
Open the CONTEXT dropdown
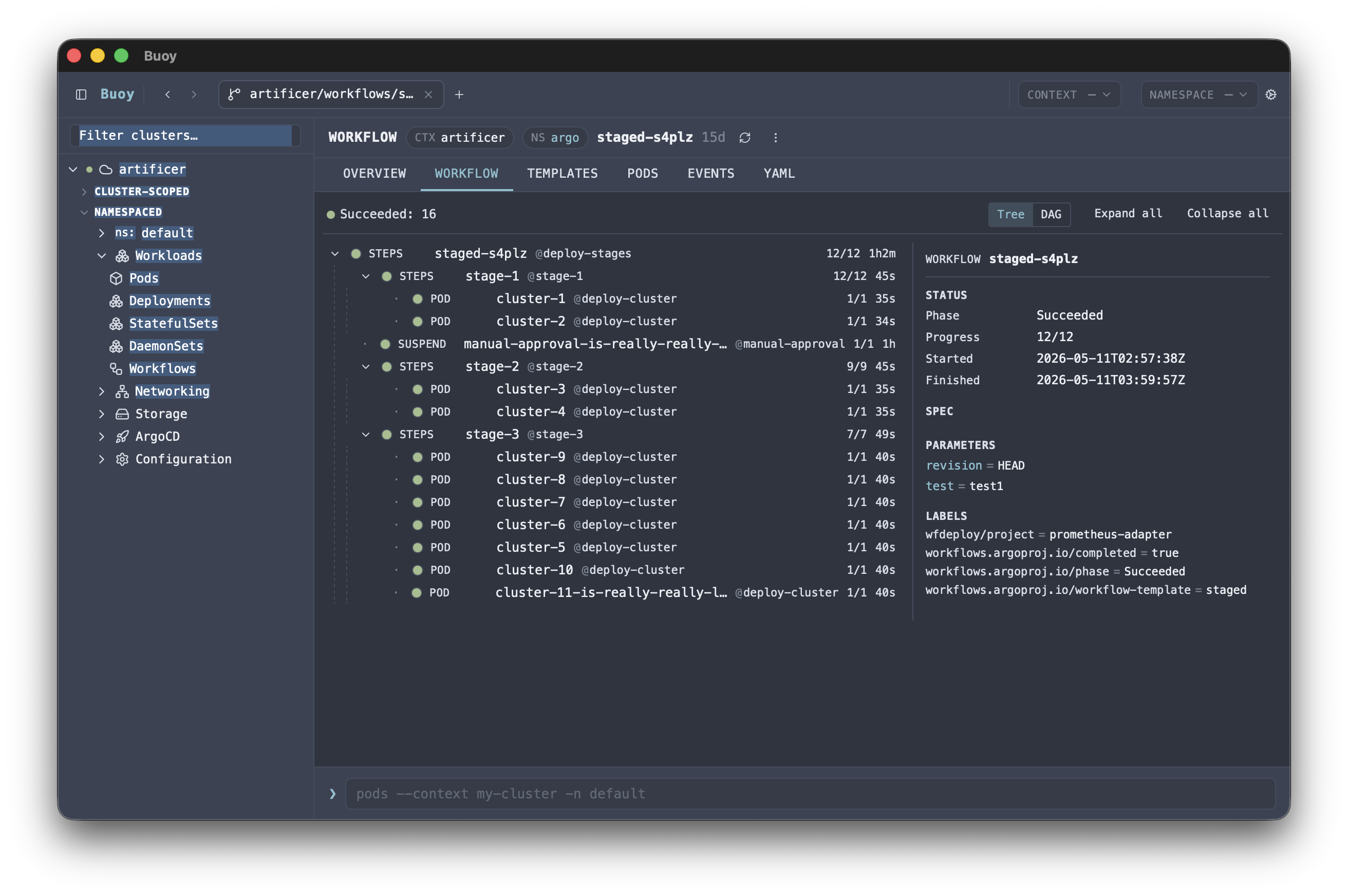point(1069,95)
